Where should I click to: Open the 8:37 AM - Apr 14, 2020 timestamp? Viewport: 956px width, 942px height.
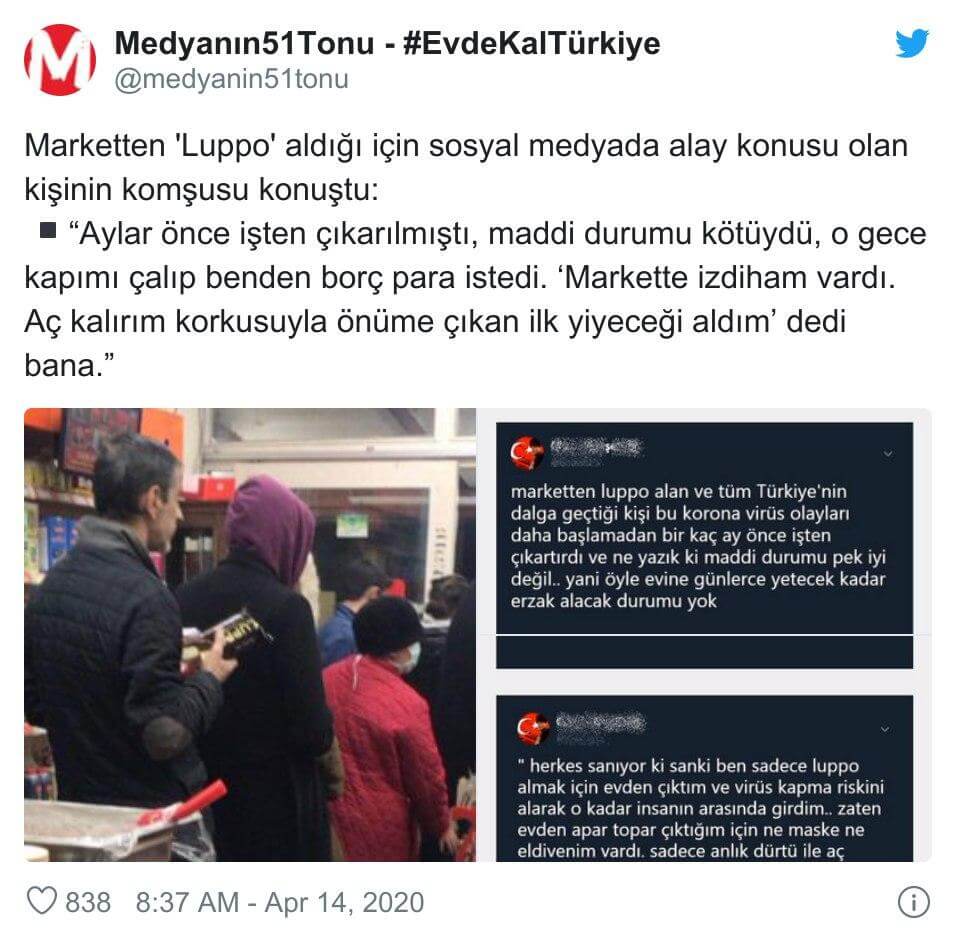pos(279,902)
